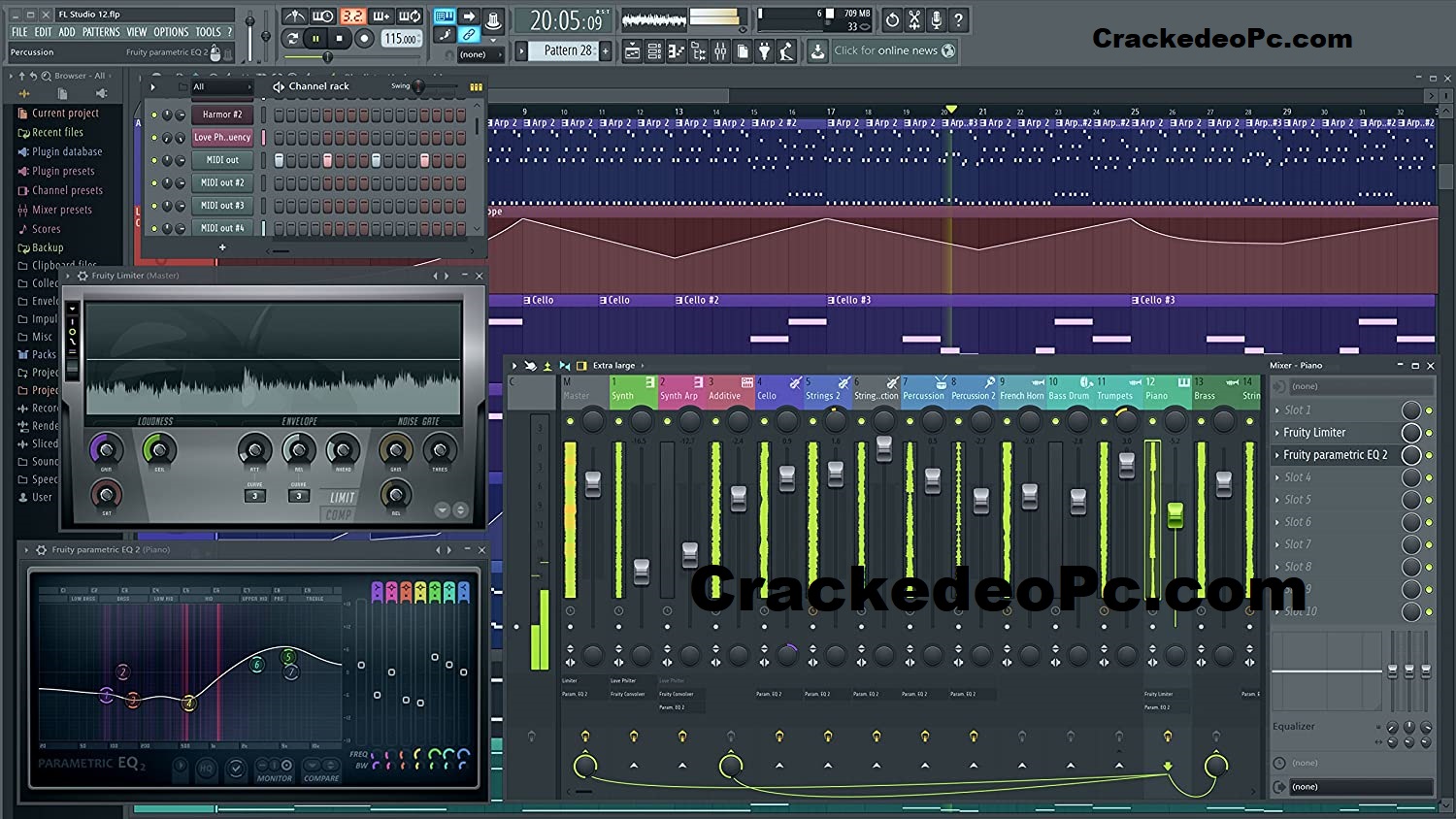Viewport: 1456px width, 819px height.
Task: Toggle LIMIT mode in Fruity Limiter
Action: [342, 498]
